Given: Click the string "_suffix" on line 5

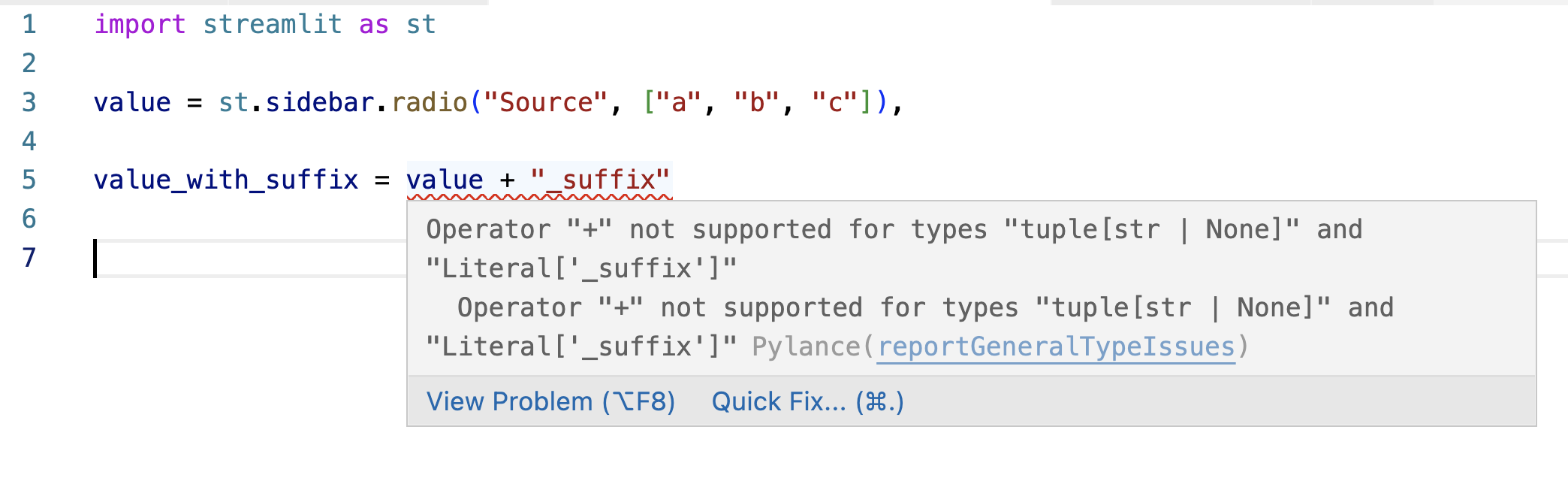Looking at the screenshot, I should point(601,179).
